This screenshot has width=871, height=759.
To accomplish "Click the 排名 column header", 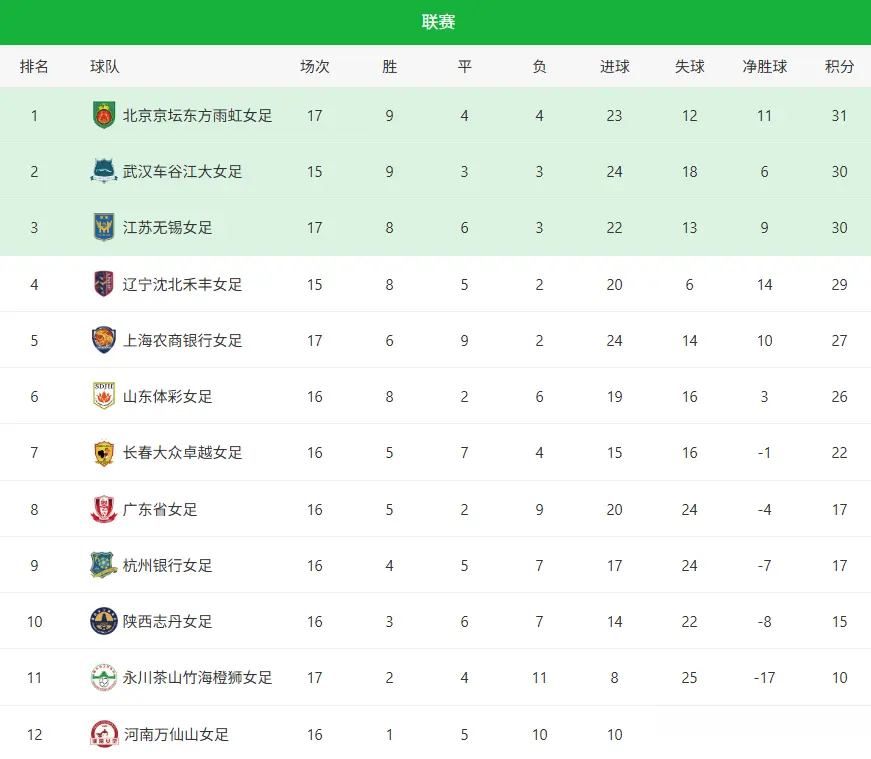I will tap(34, 67).
